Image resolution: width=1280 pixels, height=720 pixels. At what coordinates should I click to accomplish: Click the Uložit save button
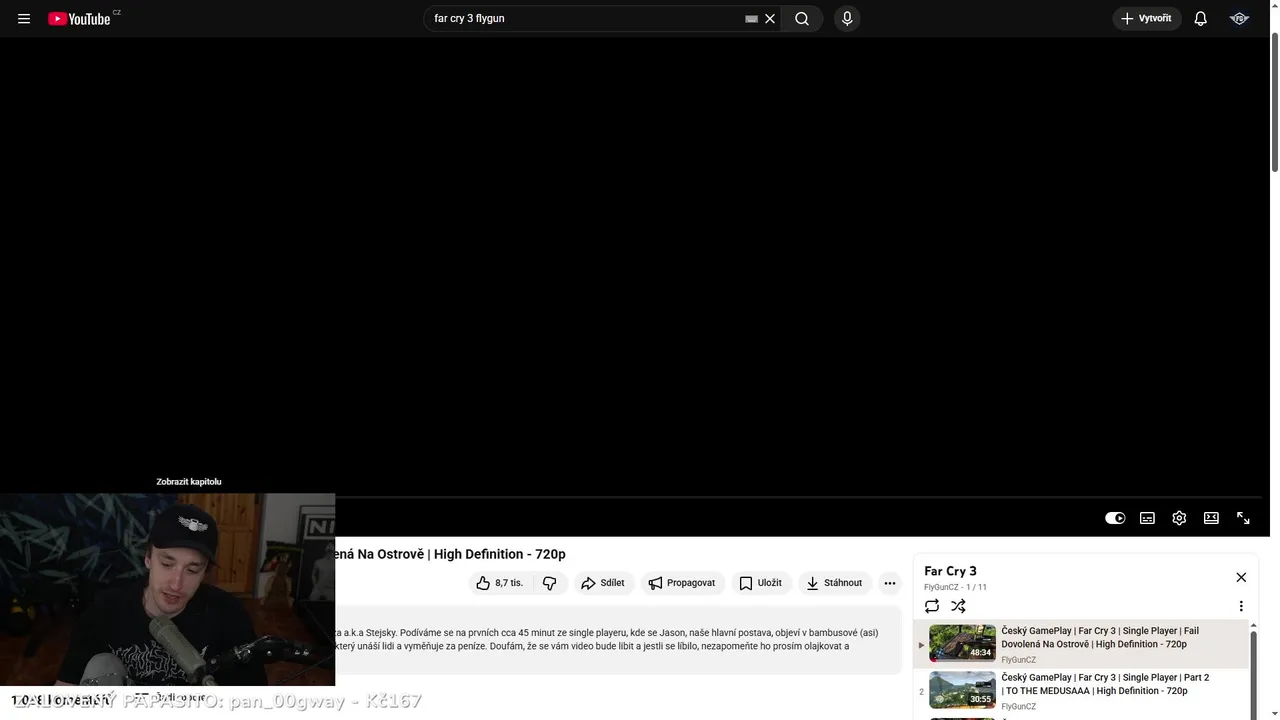pos(761,583)
